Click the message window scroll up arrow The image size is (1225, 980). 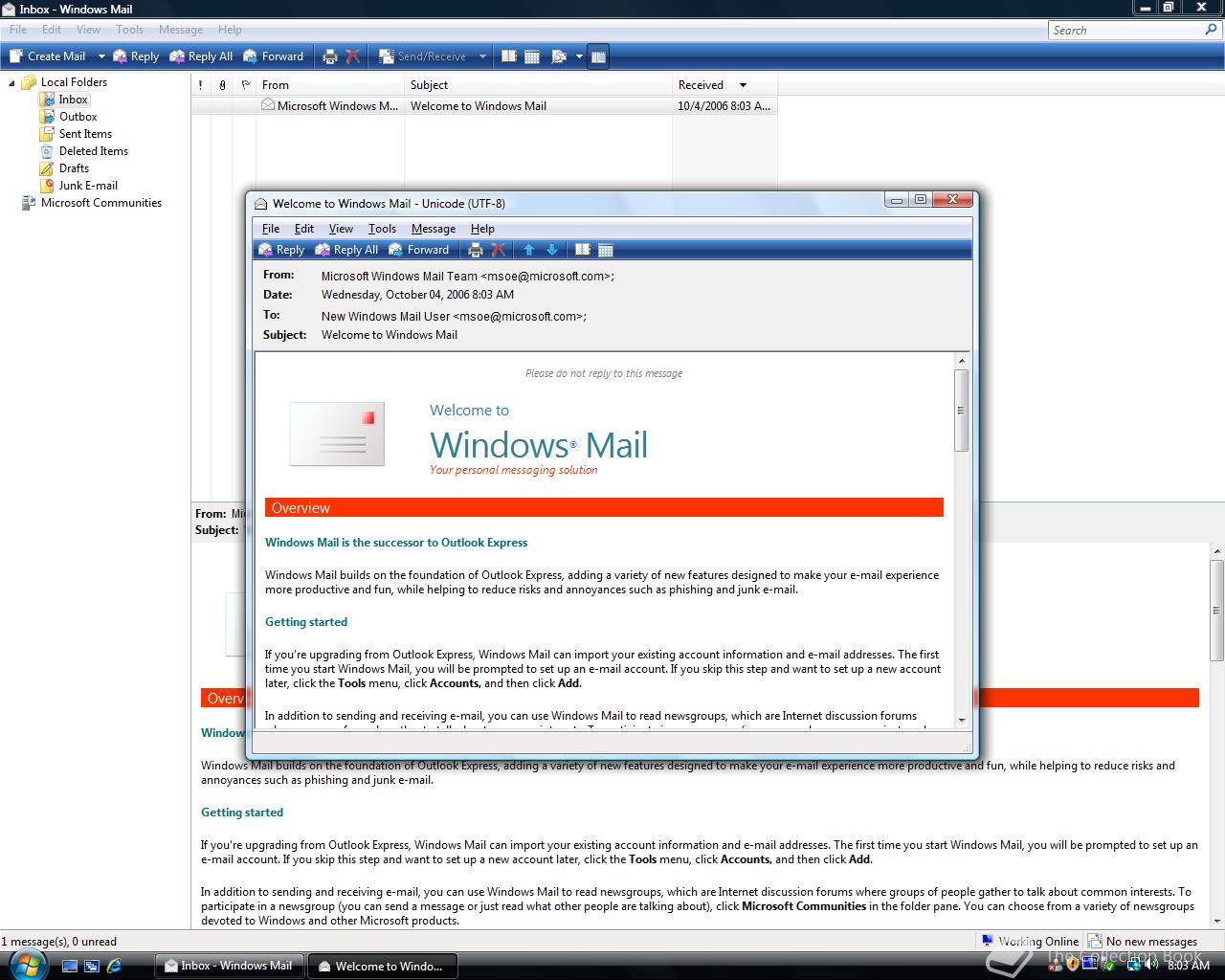coord(961,361)
